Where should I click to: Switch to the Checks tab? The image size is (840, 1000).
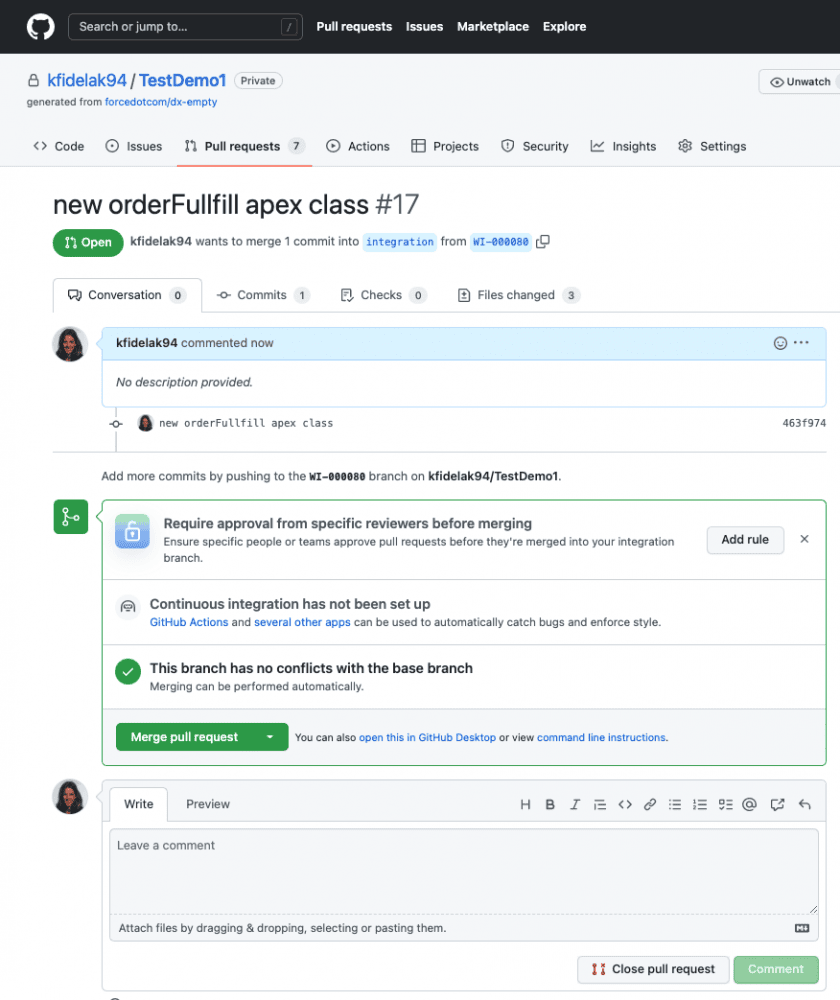pyautogui.click(x=383, y=295)
